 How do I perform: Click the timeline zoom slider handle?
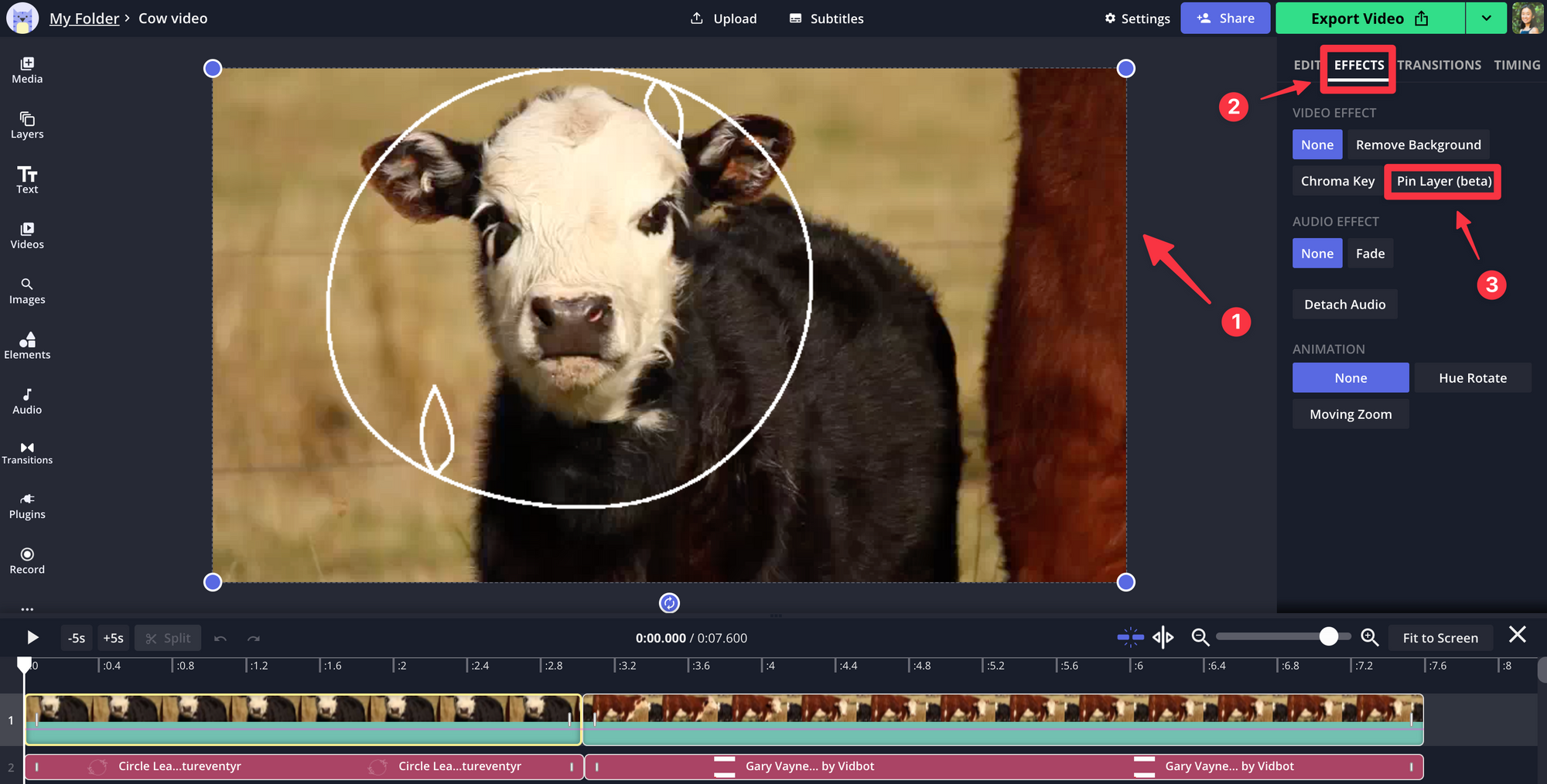pyautogui.click(x=1328, y=636)
